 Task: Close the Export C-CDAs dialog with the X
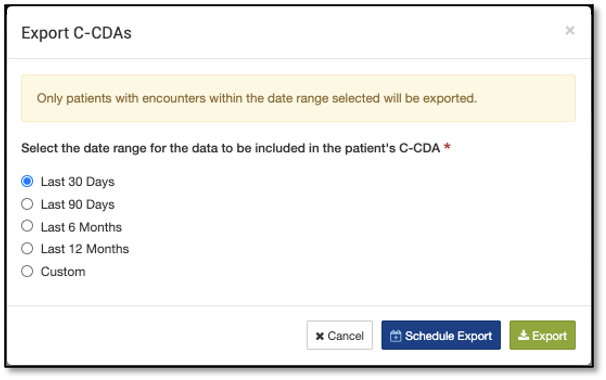pos(570,31)
